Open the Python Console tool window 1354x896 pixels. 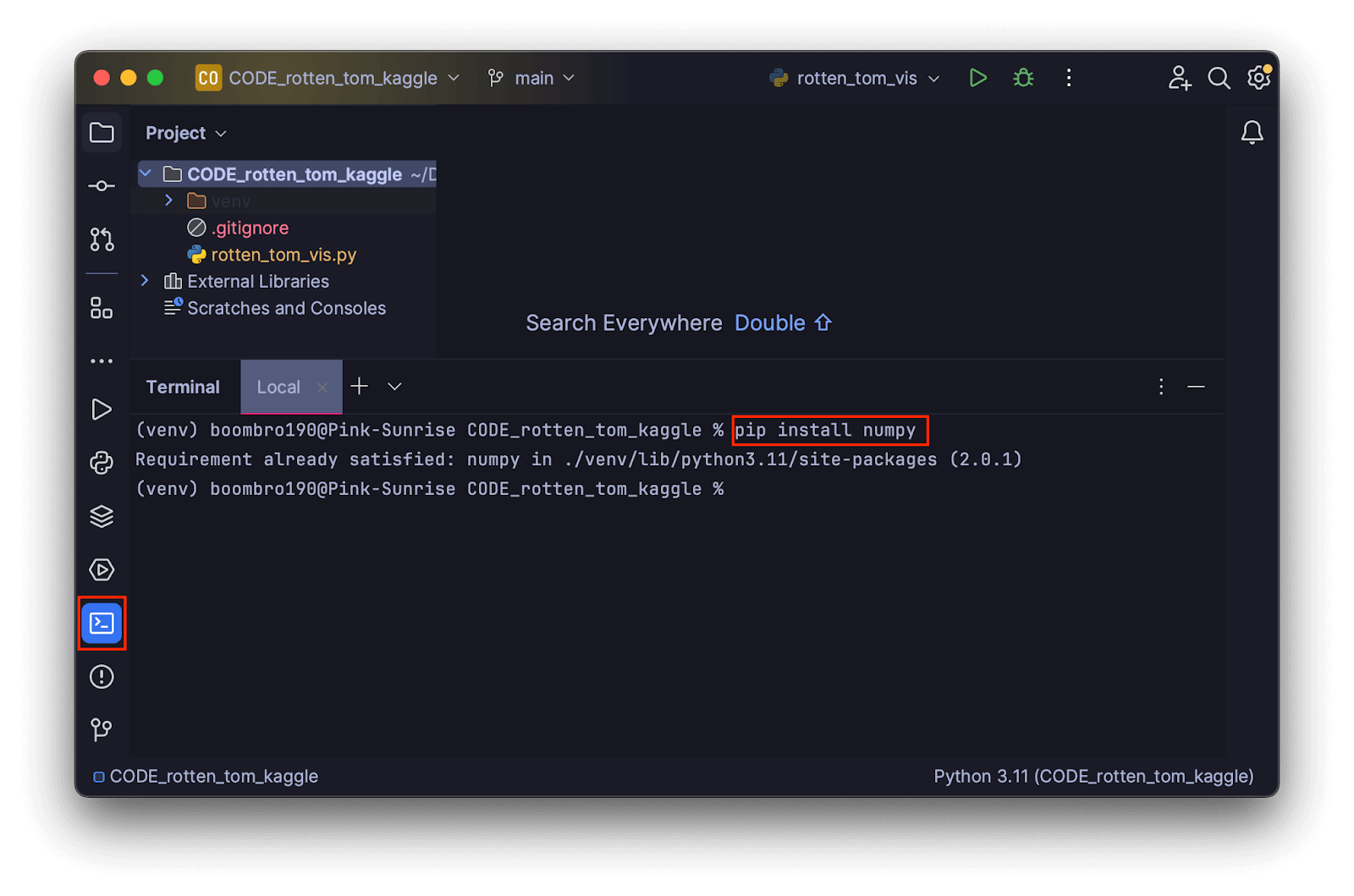click(102, 463)
